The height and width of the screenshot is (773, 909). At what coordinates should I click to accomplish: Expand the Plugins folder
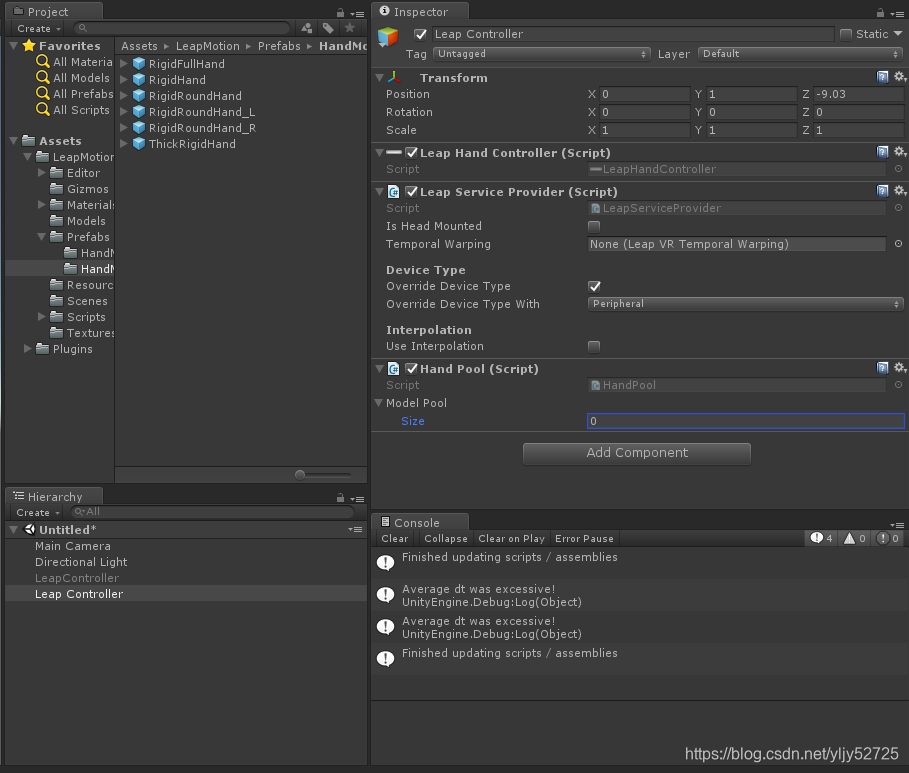pos(27,349)
